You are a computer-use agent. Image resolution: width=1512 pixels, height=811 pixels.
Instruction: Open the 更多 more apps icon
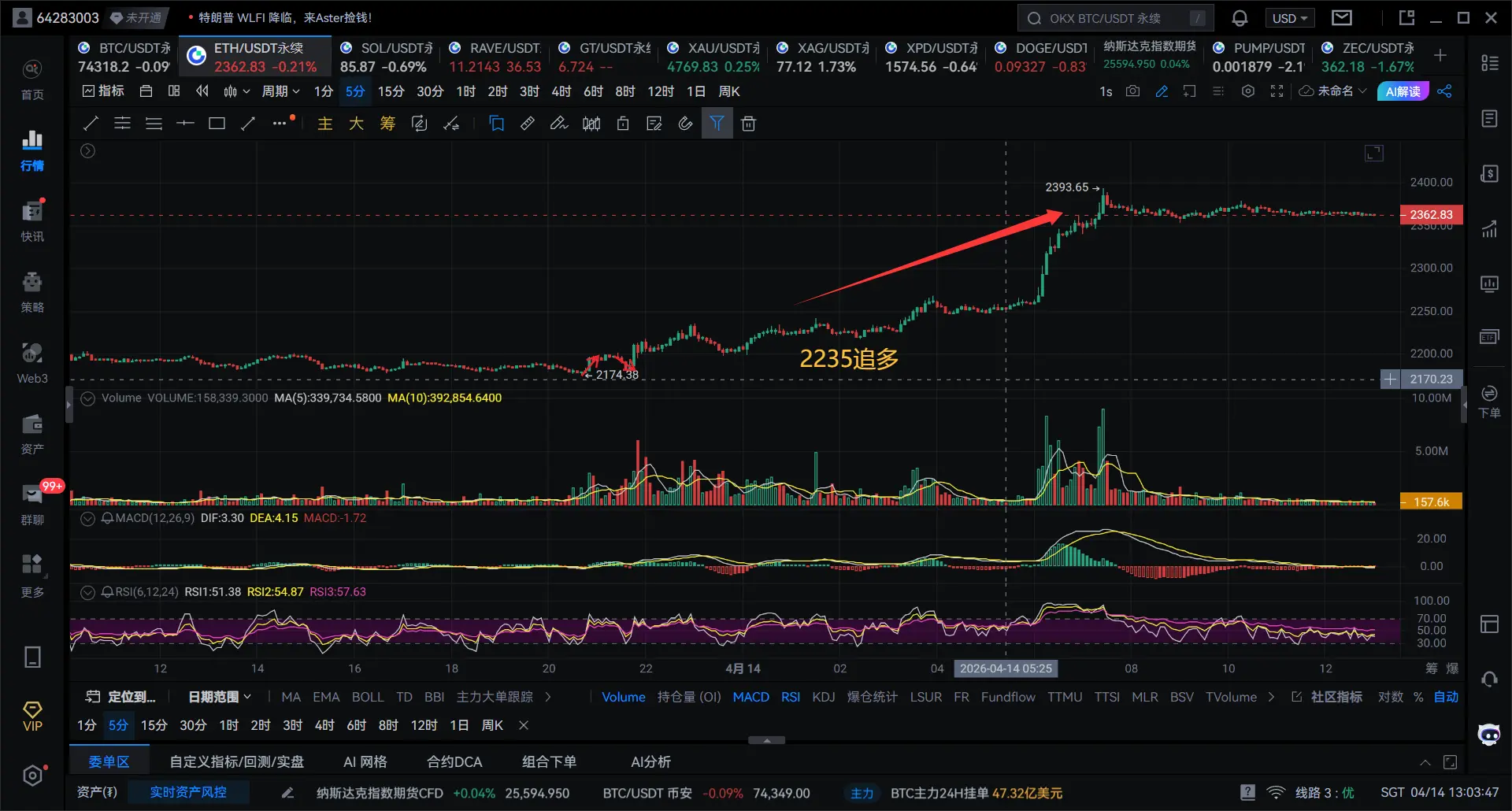point(32,576)
